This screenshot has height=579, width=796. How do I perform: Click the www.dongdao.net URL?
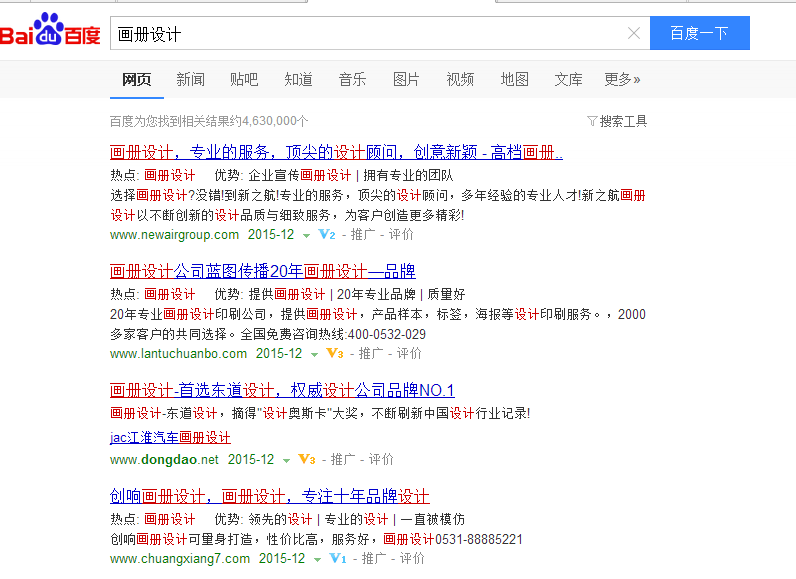coord(164,460)
